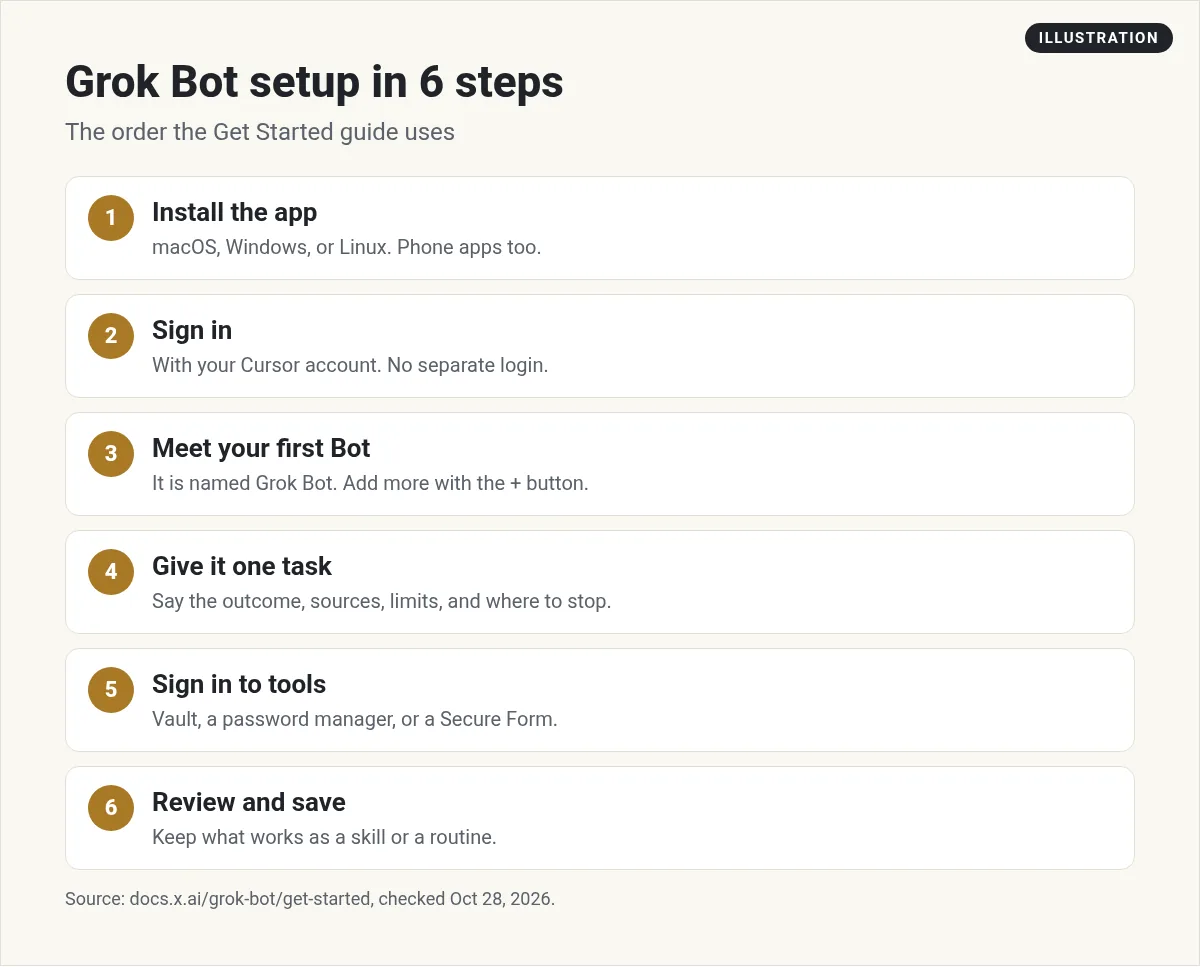Click the step 1 number circle
Screen dimensions: 1200x967
[x=111, y=218]
